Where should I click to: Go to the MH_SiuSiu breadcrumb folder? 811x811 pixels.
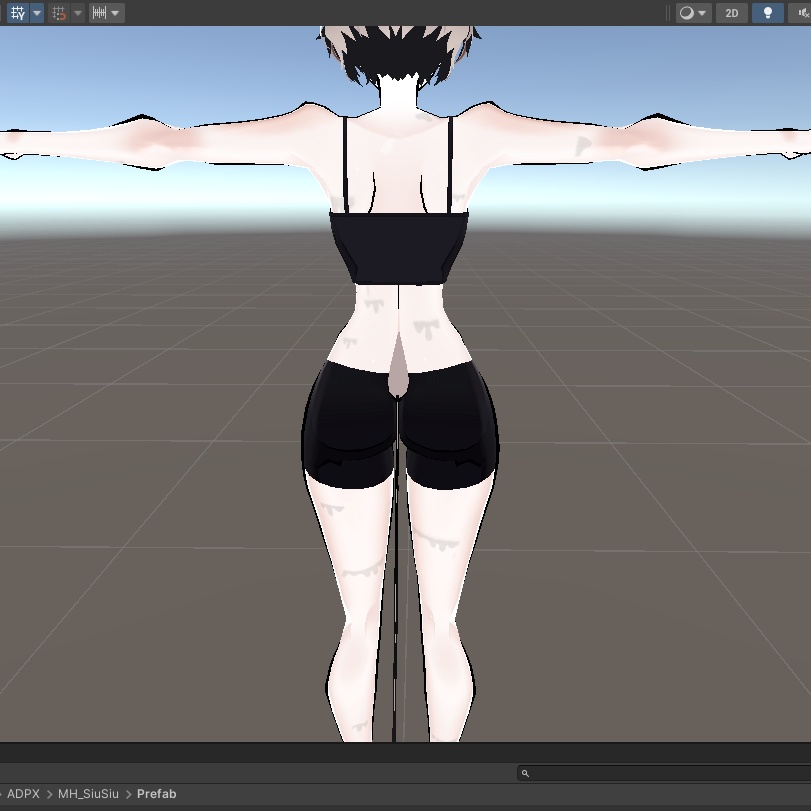(x=88, y=794)
